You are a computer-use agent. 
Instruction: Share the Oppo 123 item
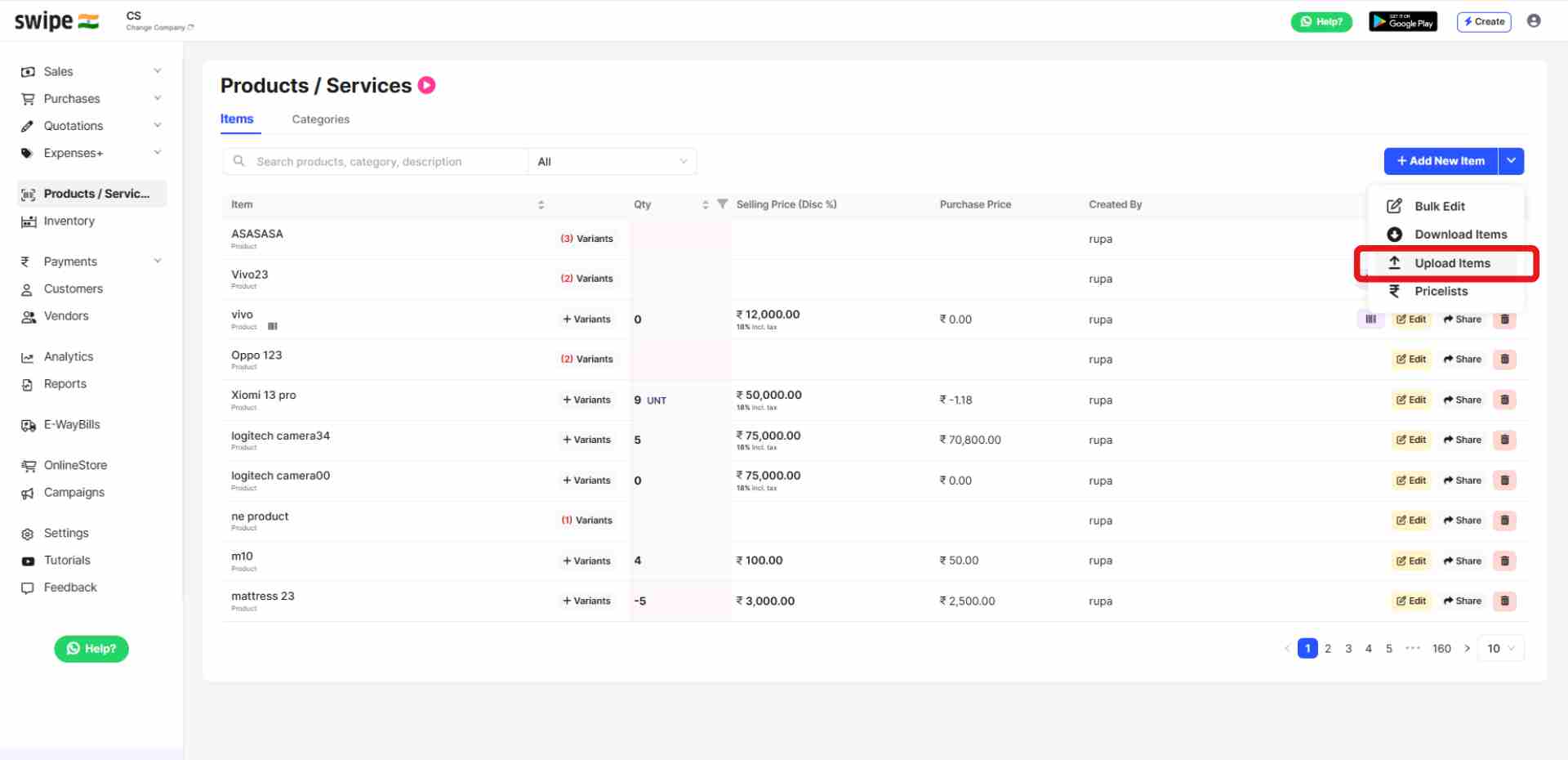(x=1462, y=360)
